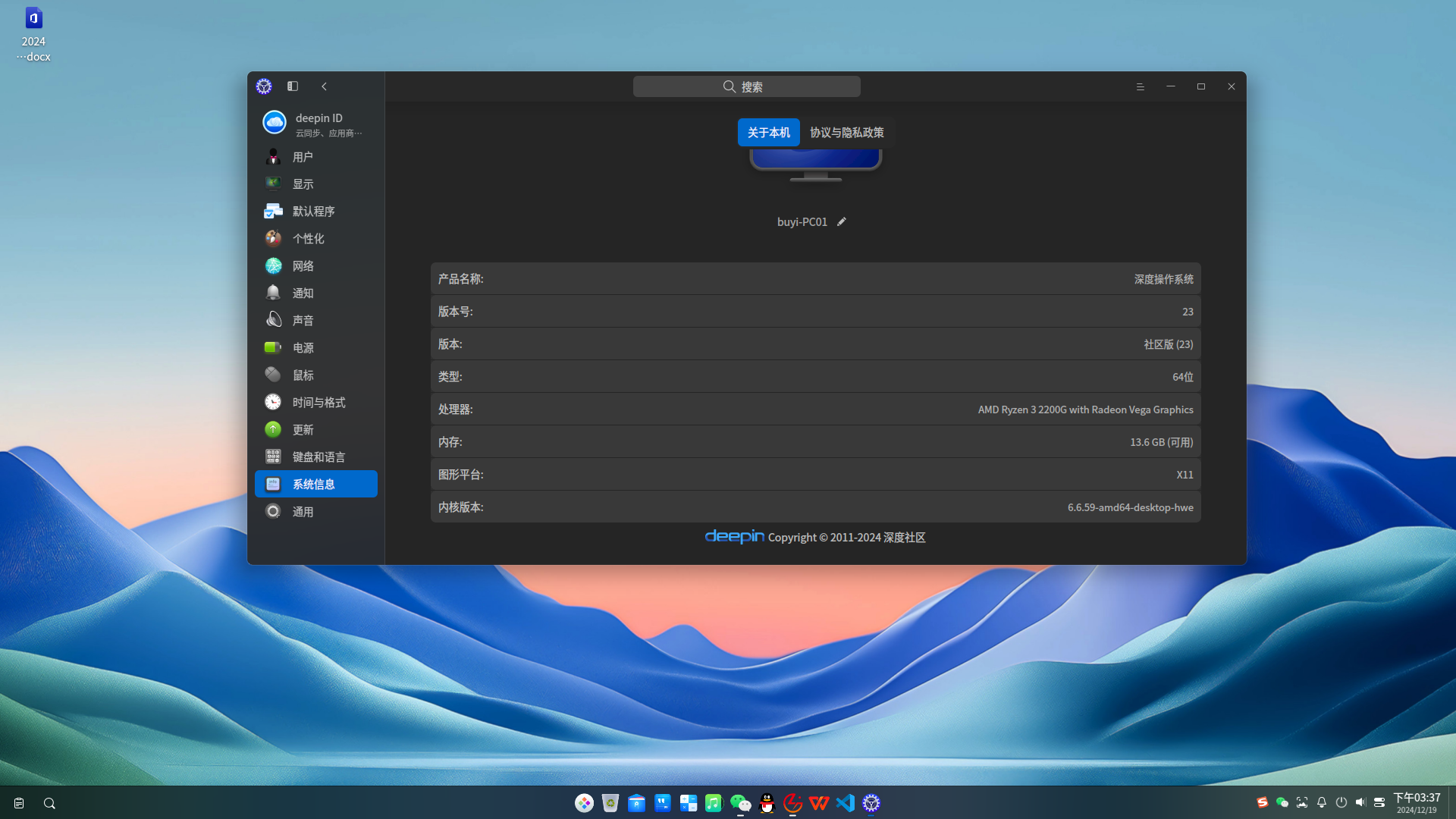Click the screenshot tray icon
The width and height of the screenshot is (1456, 819).
[x=1302, y=802]
